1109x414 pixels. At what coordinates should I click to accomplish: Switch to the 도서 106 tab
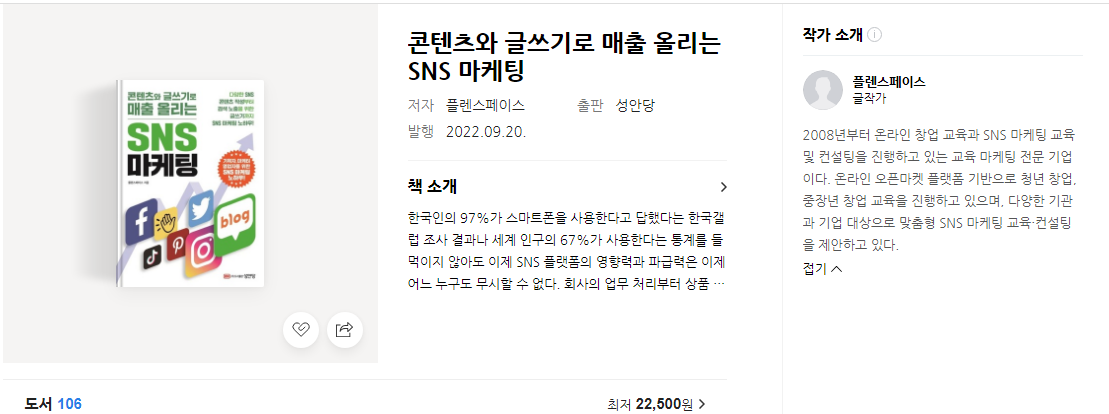[x=53, y=404]
